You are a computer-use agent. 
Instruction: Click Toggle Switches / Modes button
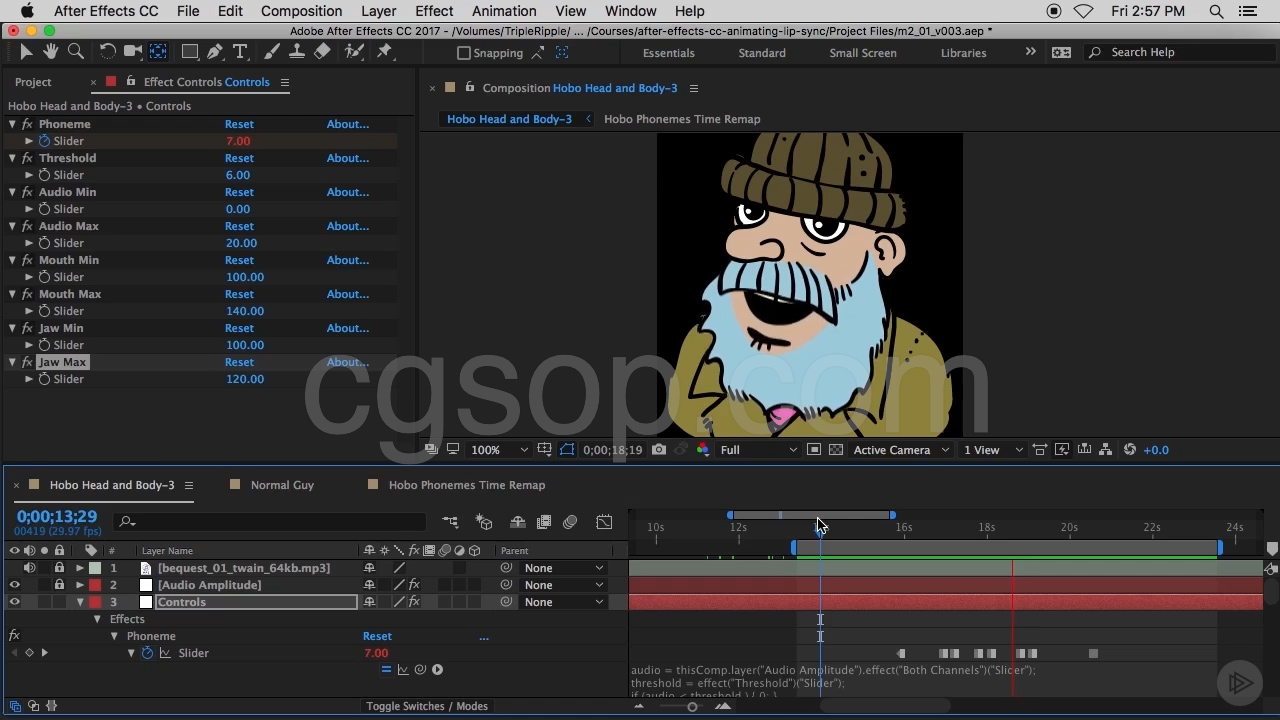427,706
